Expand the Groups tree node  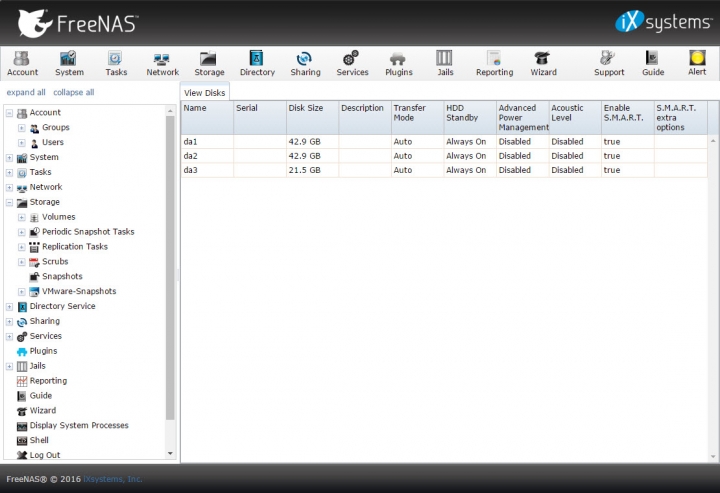click(22, 128)
